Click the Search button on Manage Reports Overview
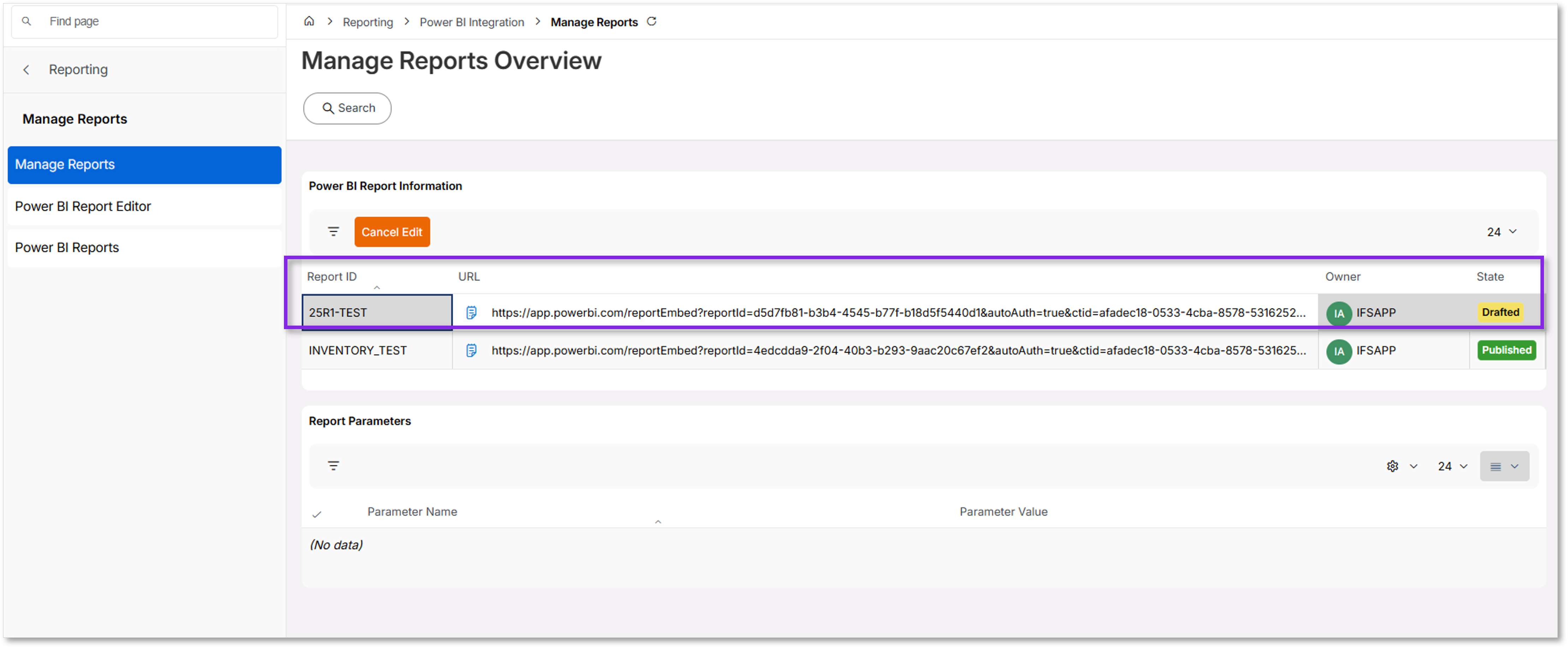 [x=347, y=108]
